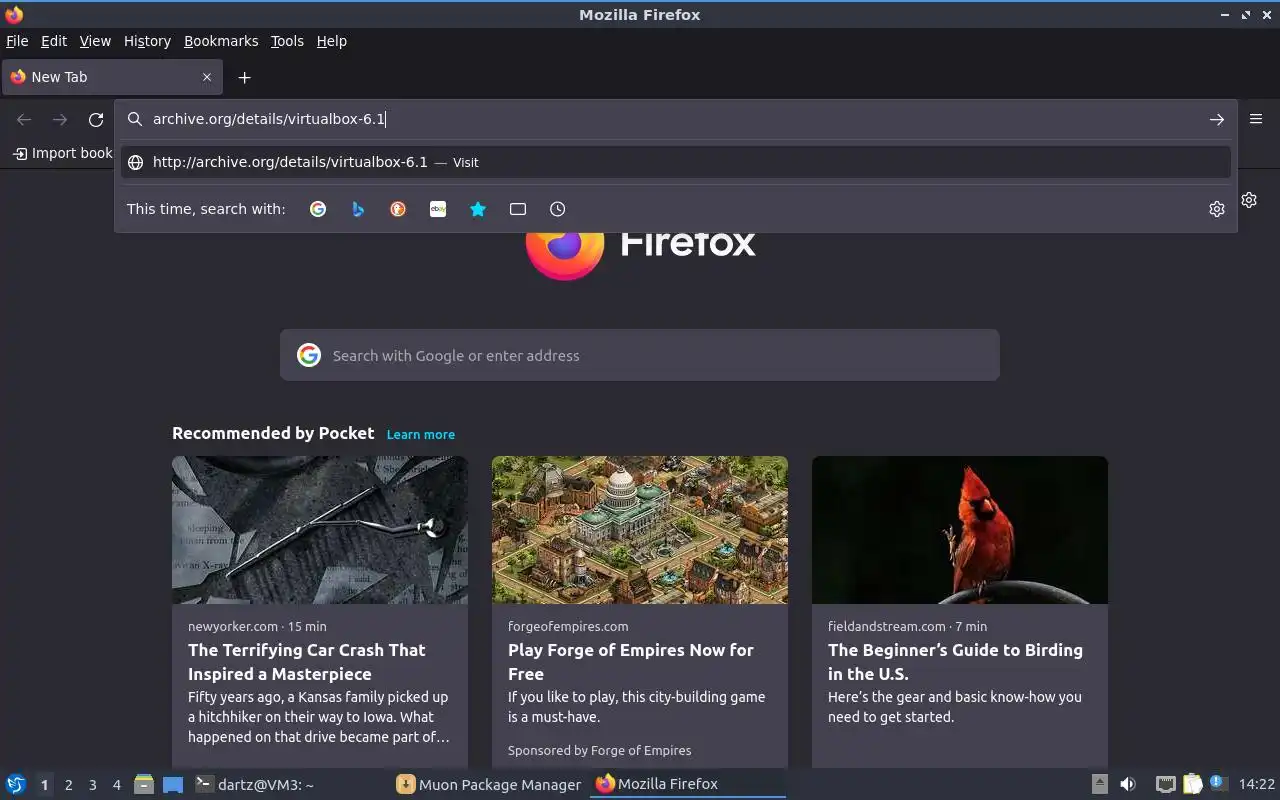Open the red cardinal bird thumbnail

[x=960, y=530]
